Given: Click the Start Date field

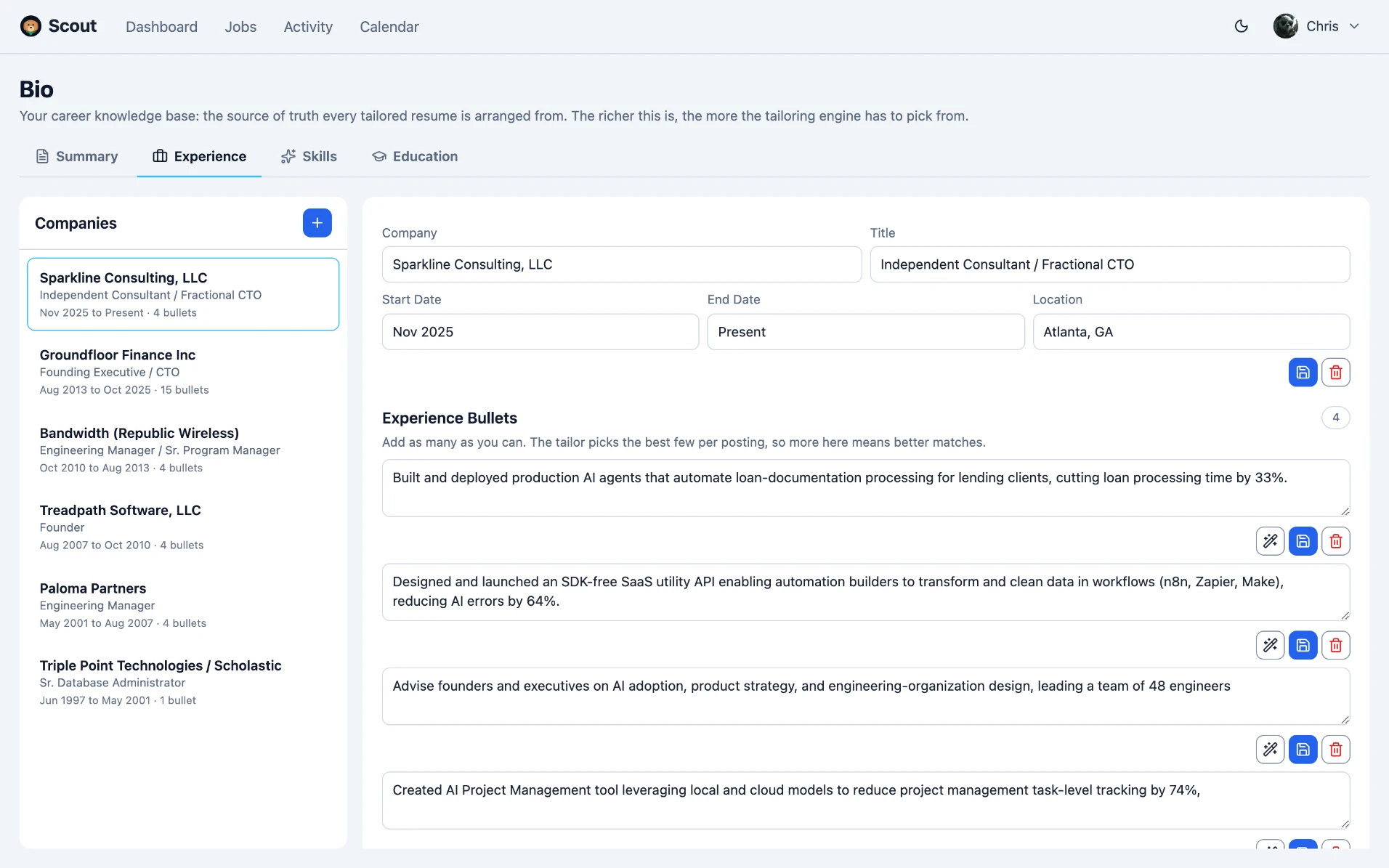Looking at the screenshot, I should (540, 332).
